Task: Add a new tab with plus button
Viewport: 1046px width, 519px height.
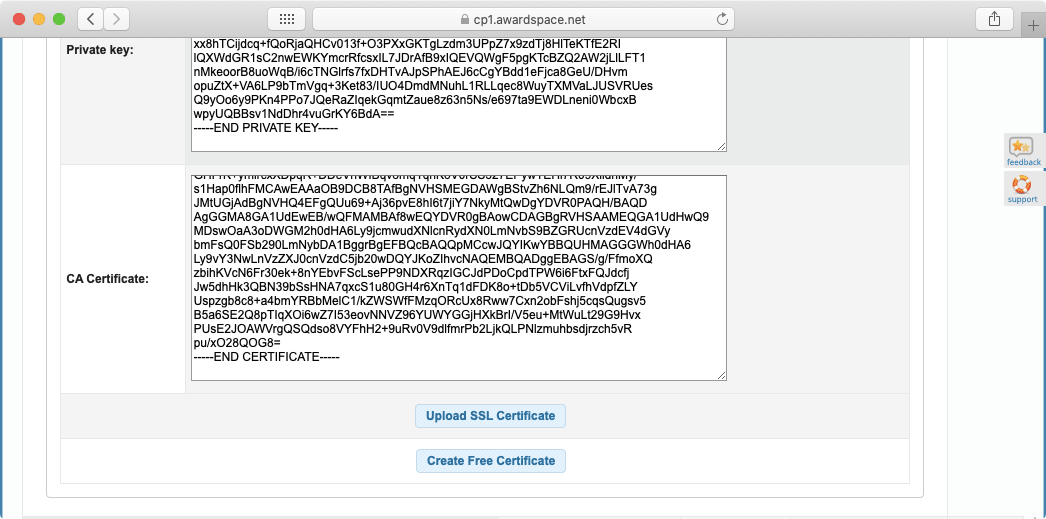Action: click(x=1033, y=26)
